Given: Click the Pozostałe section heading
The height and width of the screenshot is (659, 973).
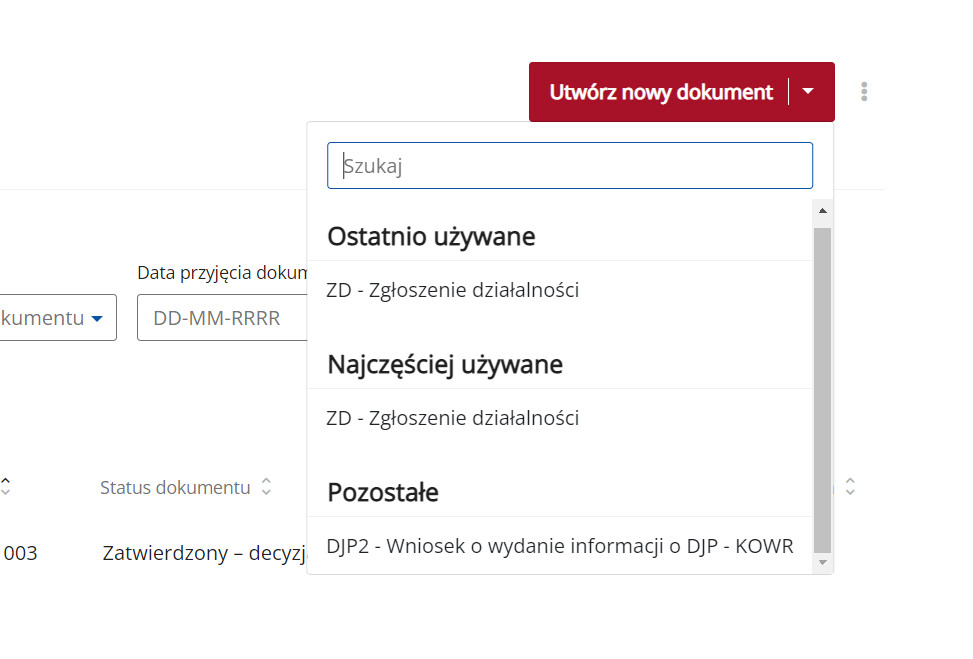Looking at the screenshot, I should click(383, 493).
